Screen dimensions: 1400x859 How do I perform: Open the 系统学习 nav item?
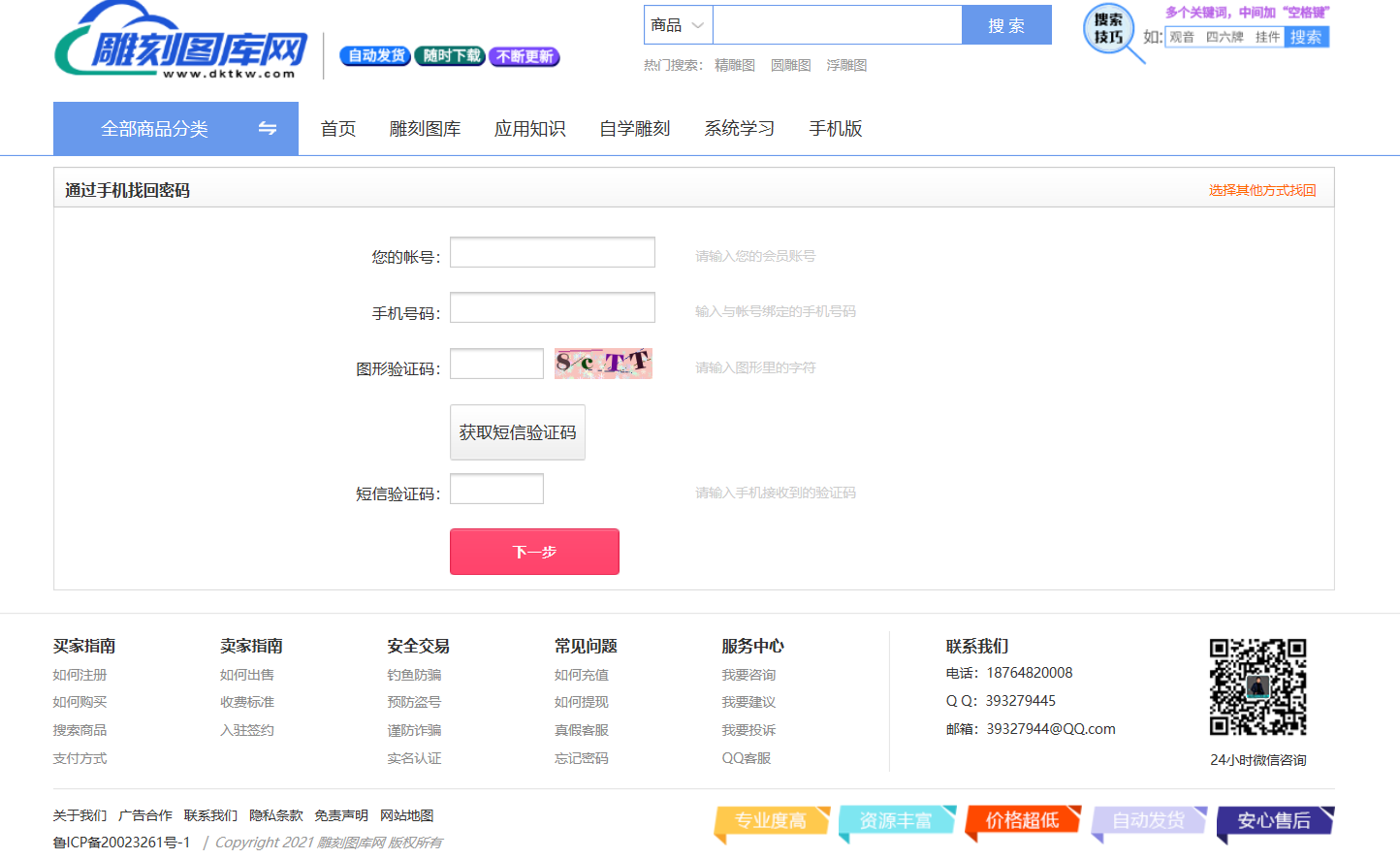pyautogui.click(x=739, y=129)
